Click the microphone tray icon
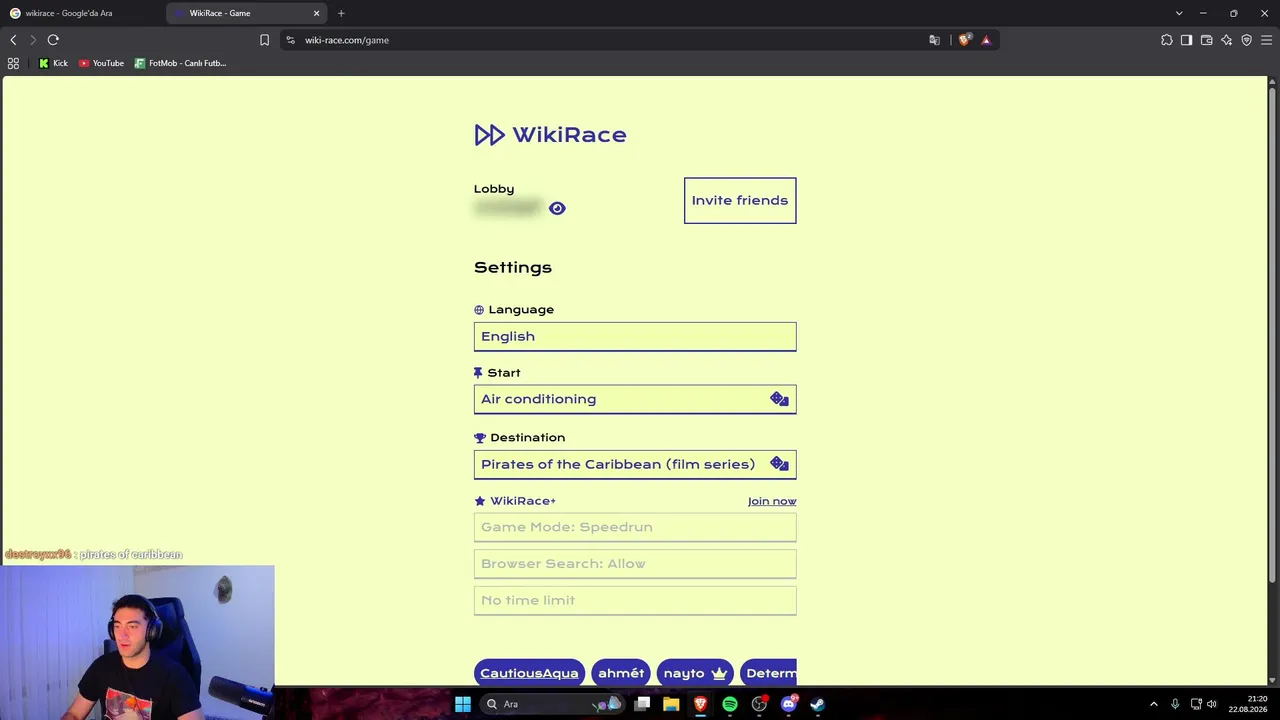 point(1175,704)
